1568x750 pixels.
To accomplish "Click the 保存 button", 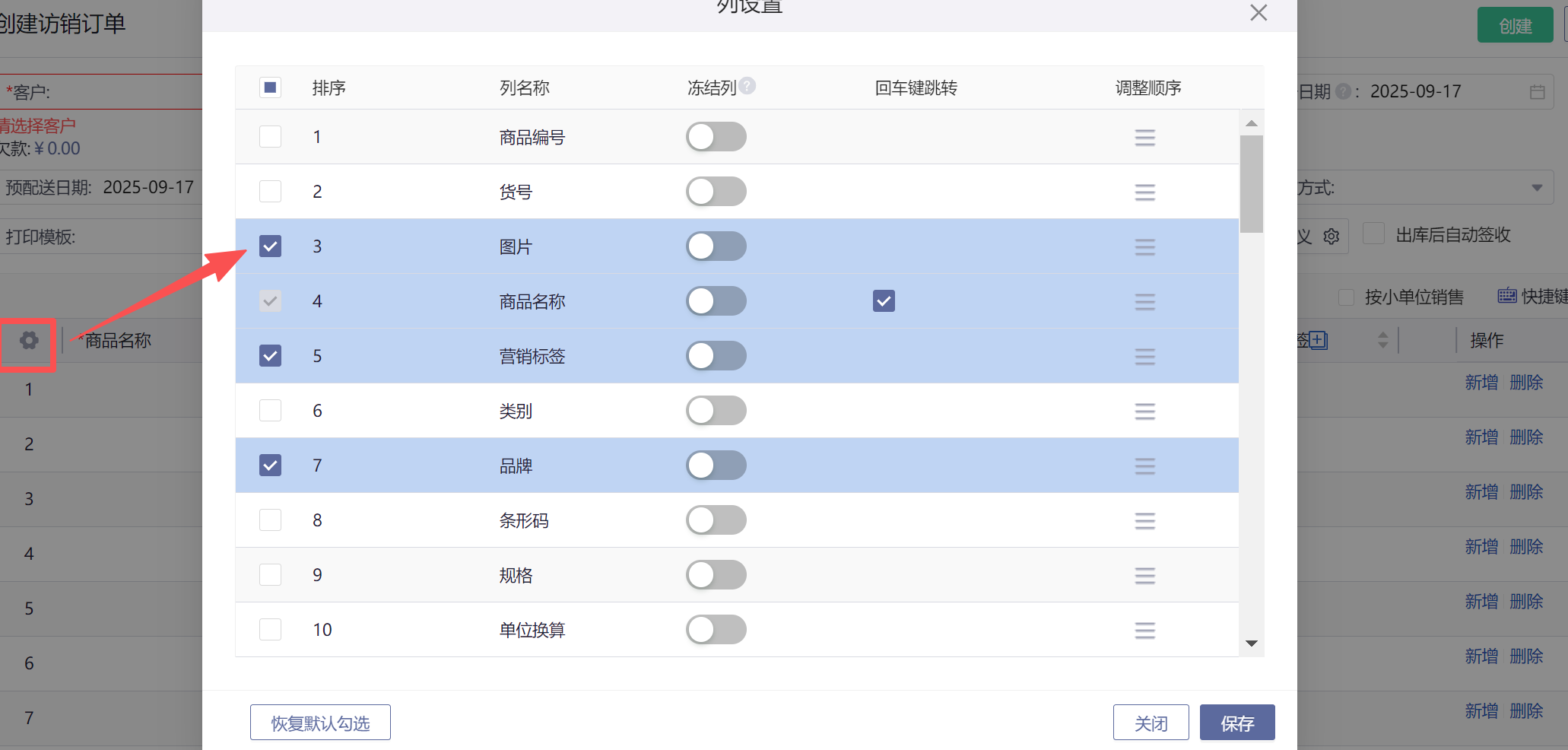I will (x=1236, y=723).
